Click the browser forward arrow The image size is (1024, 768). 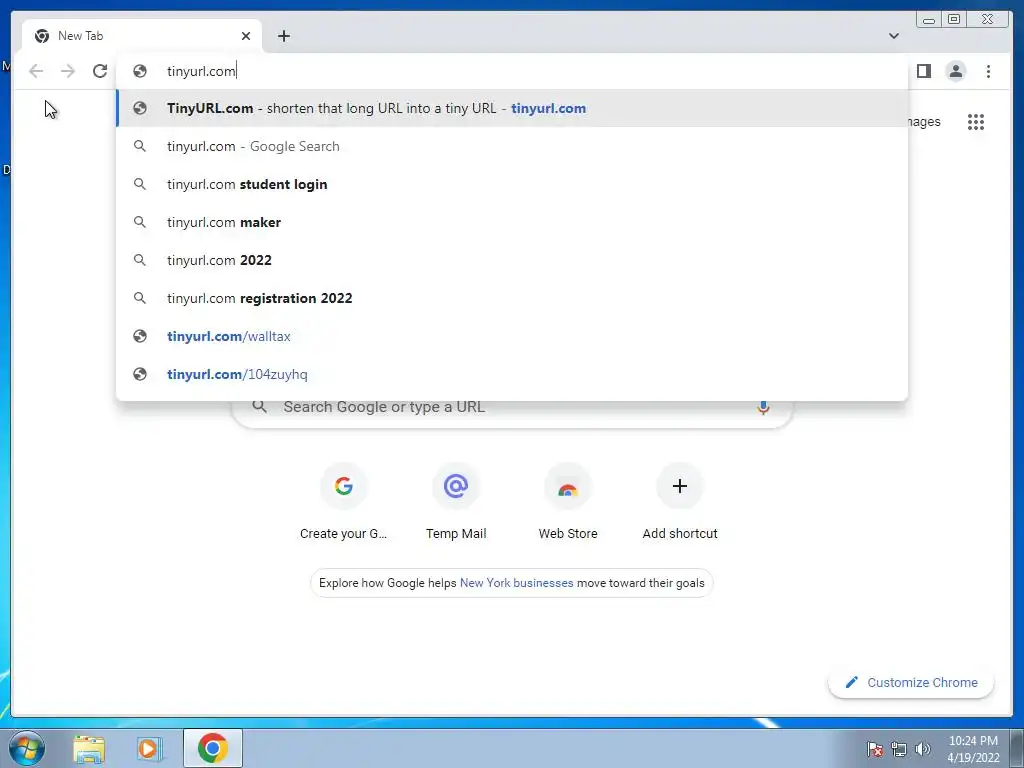[68, 71]
